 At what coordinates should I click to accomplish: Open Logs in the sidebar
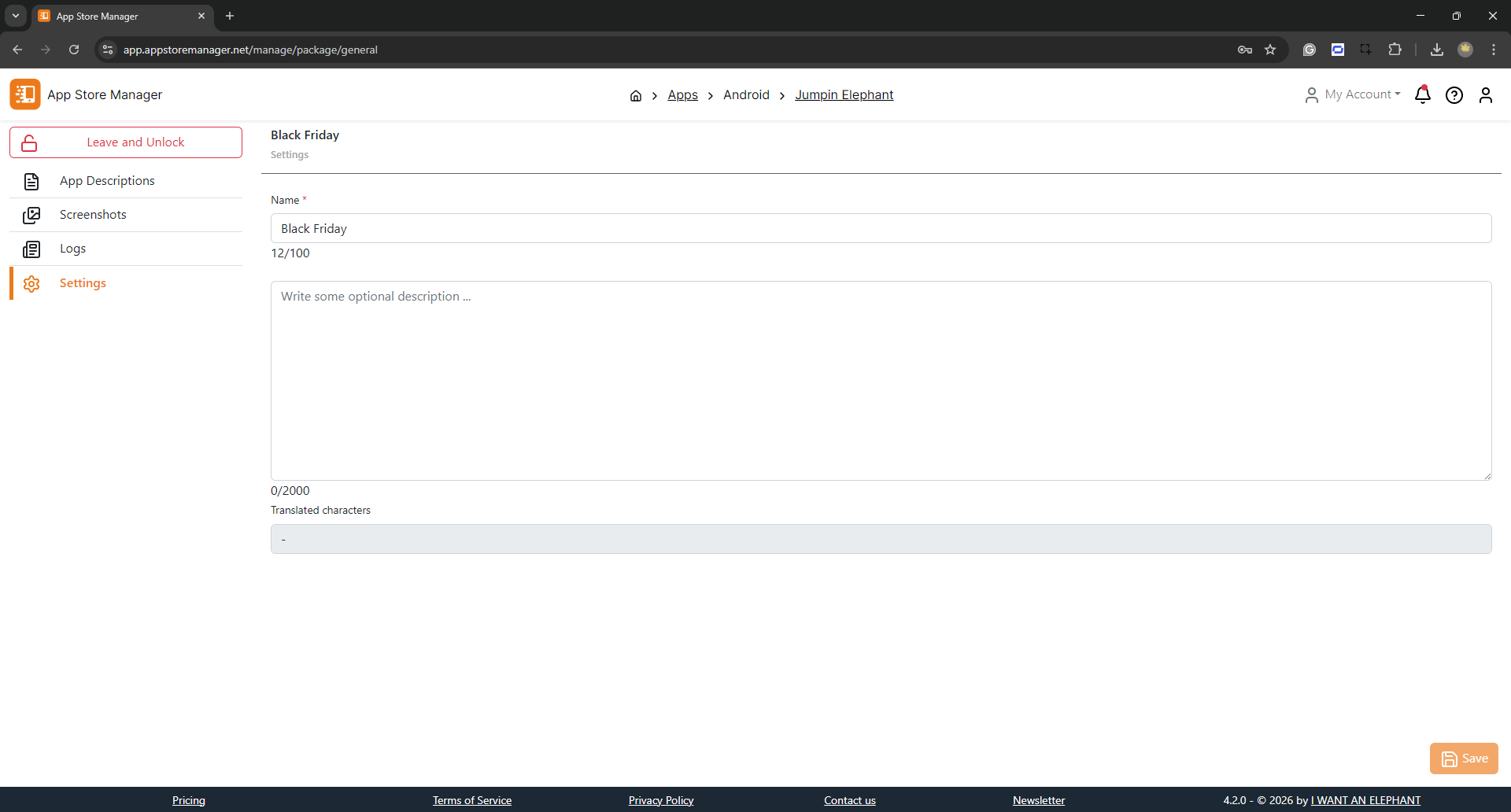coord(72,249)
